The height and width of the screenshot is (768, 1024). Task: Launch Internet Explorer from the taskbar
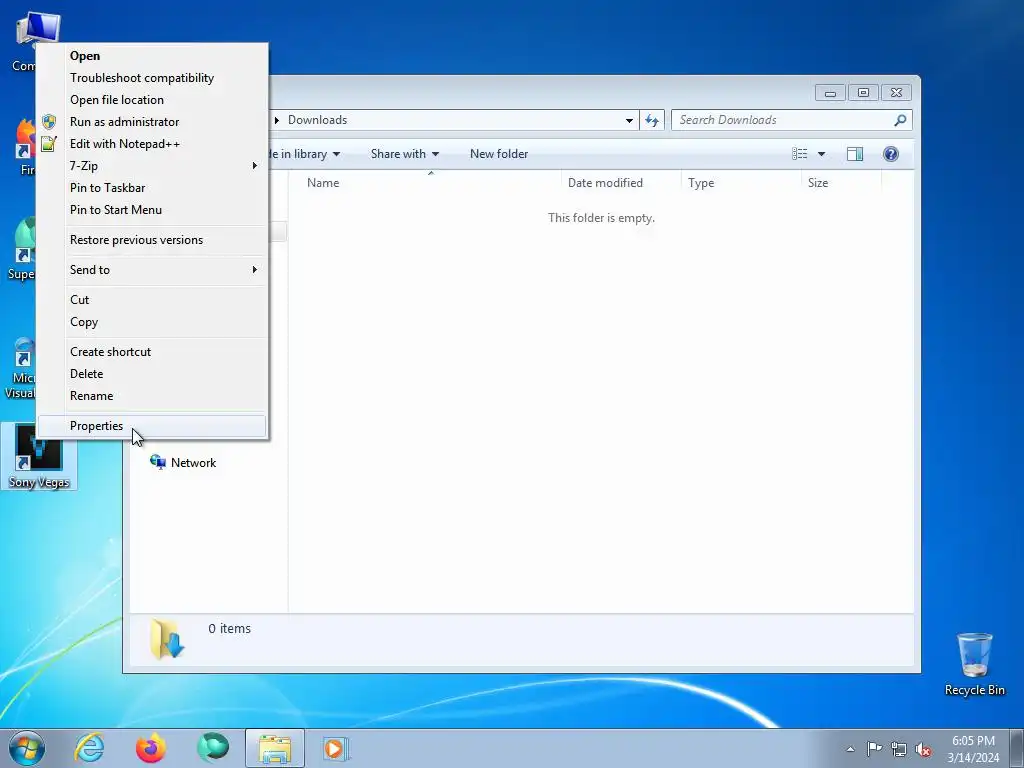pos(89,749)
